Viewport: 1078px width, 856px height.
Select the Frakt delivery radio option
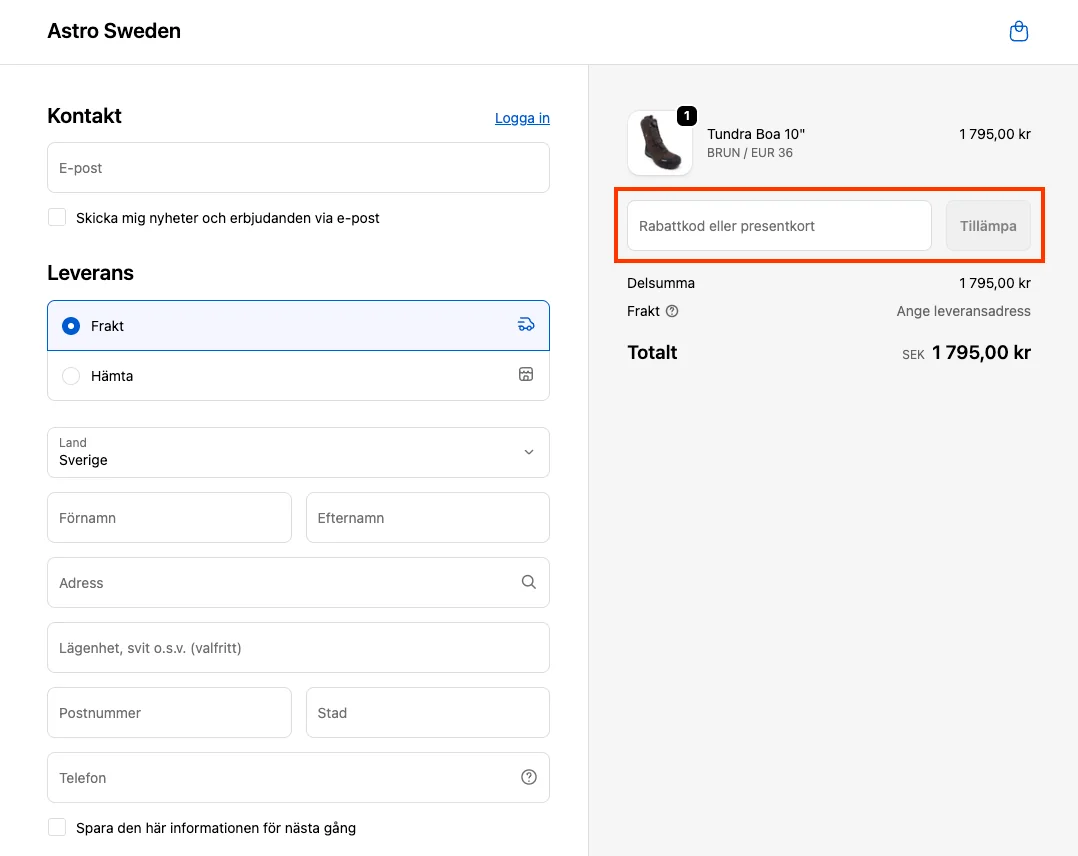click(x=71, y=326)
